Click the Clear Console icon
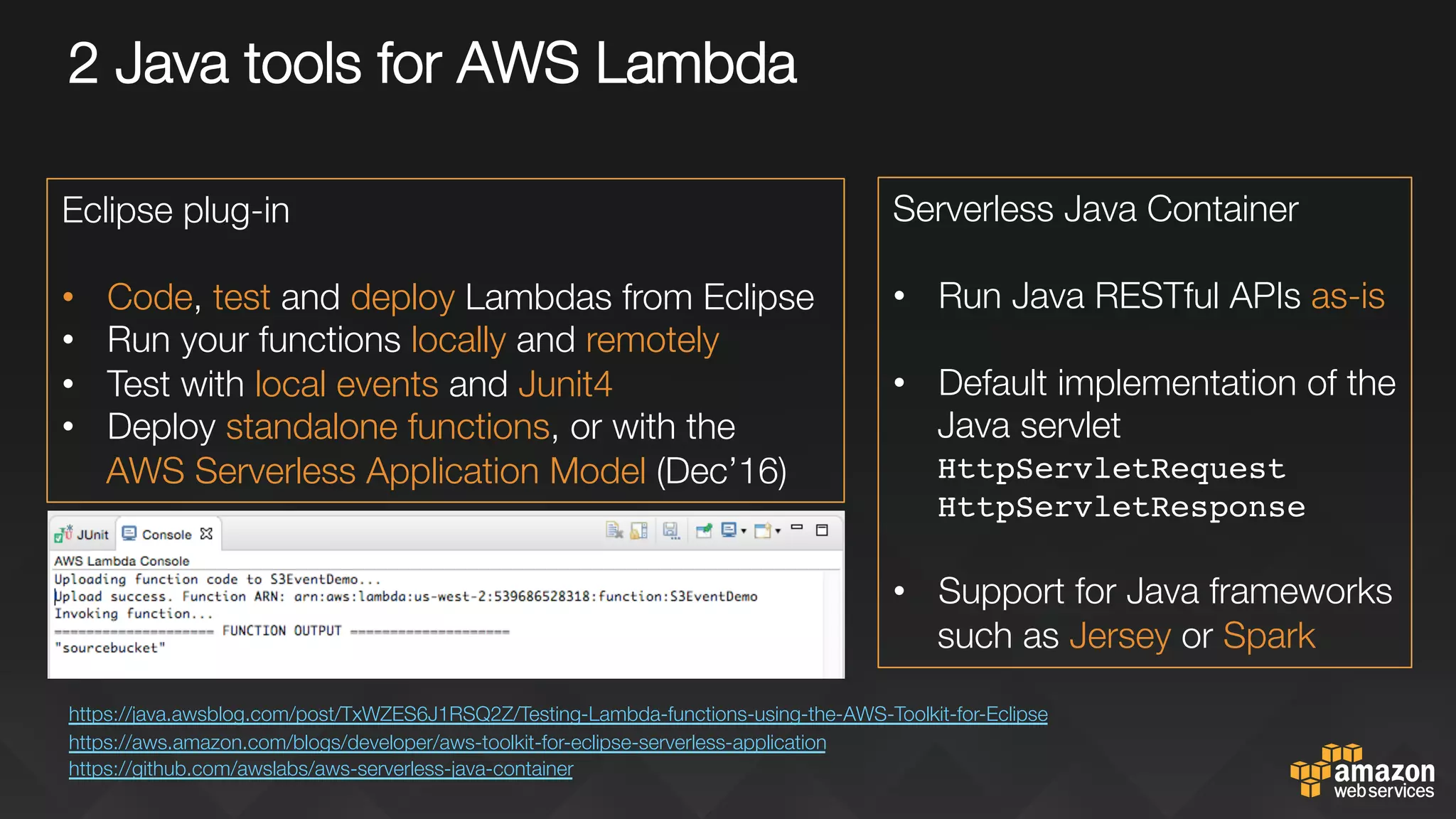 (x=614, y=530)
